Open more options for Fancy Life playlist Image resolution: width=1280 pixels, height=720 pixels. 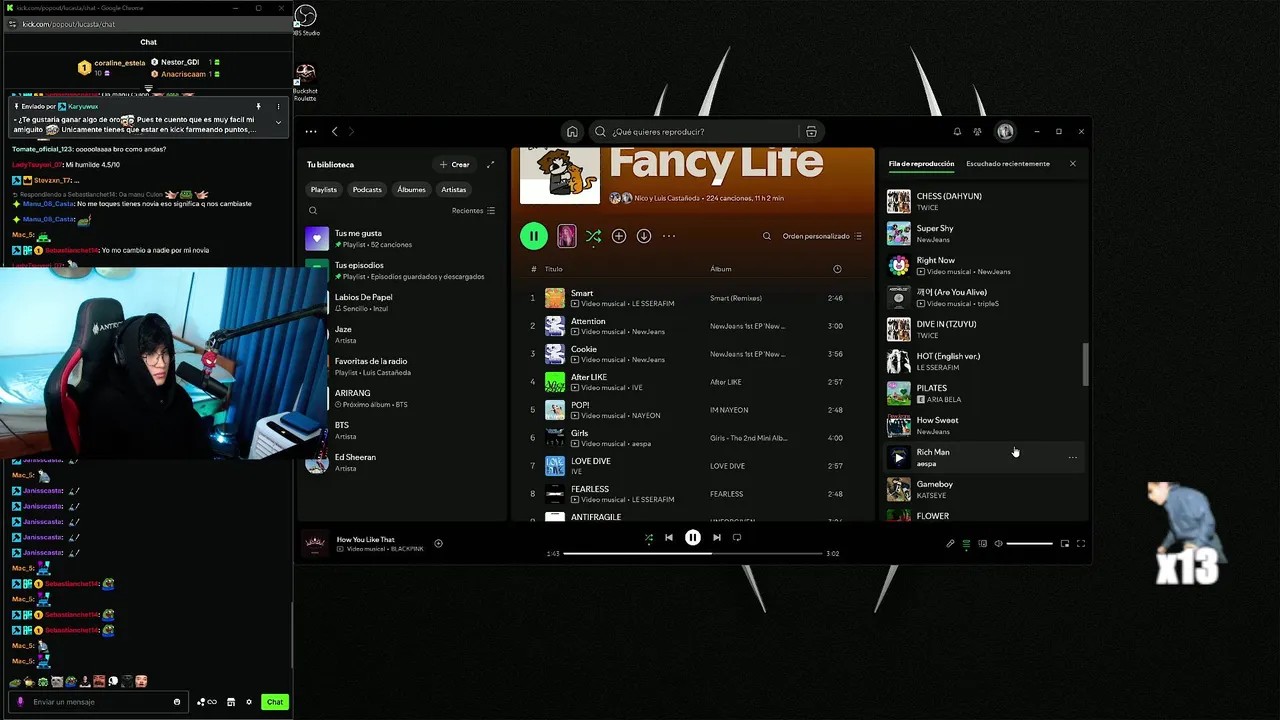pyautogui.click(x=669, y=236)
